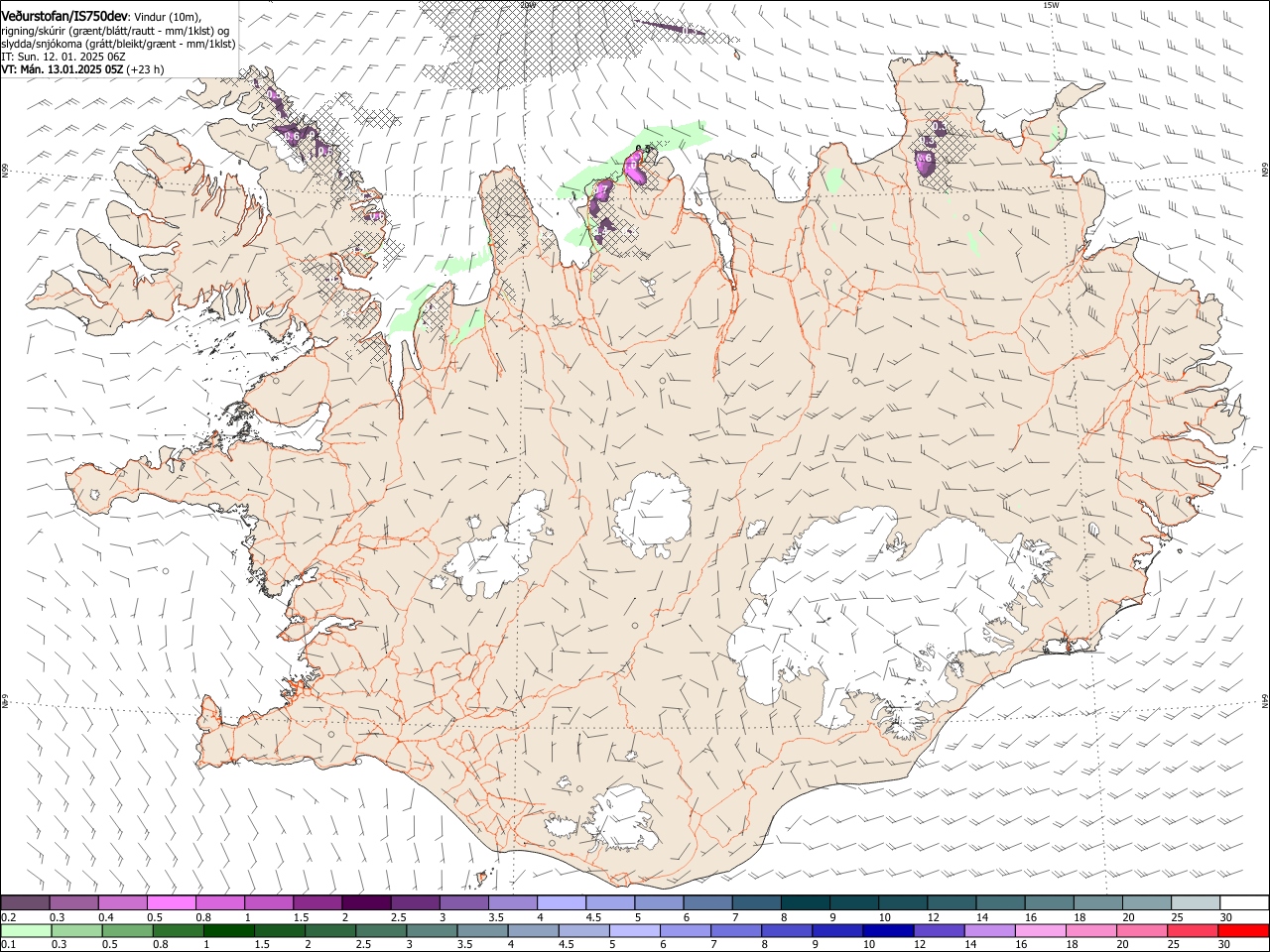
Task: Click the line 'IT: Sun. 12. 01. 2025 06Z'
Action: coord(63,57)
